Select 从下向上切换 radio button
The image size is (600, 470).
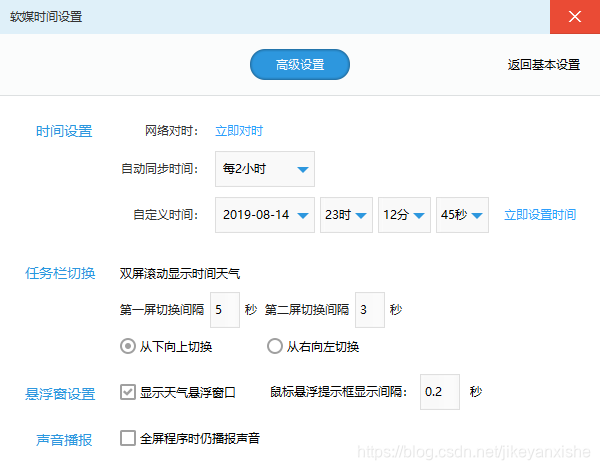pos(128,346)
